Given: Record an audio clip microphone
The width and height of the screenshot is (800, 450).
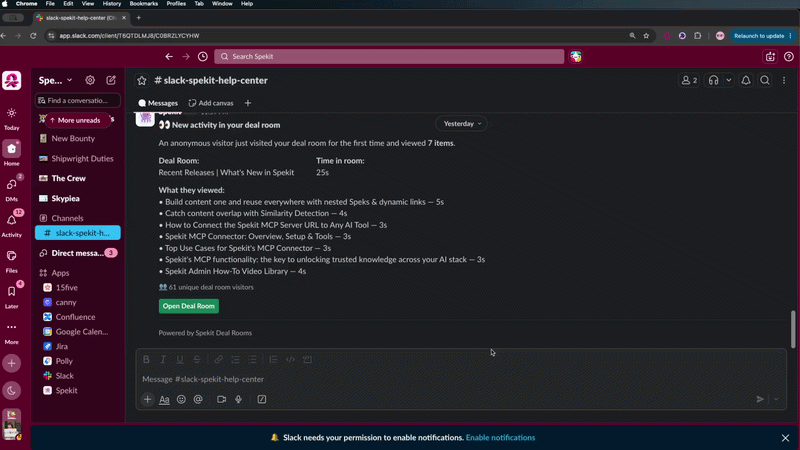Looking at the screenshot, I should [238, 399].
